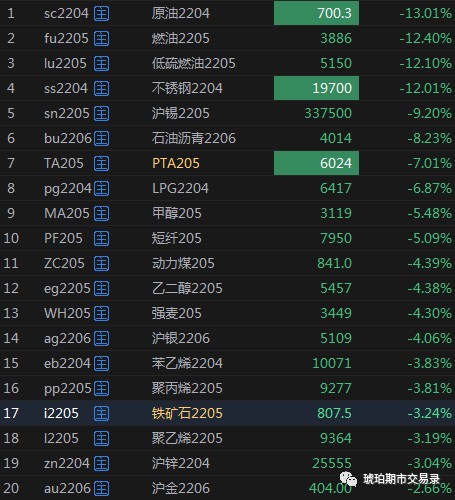Click the 主 icon beside fu2205
455x500 pixels.
coord(101,39)
